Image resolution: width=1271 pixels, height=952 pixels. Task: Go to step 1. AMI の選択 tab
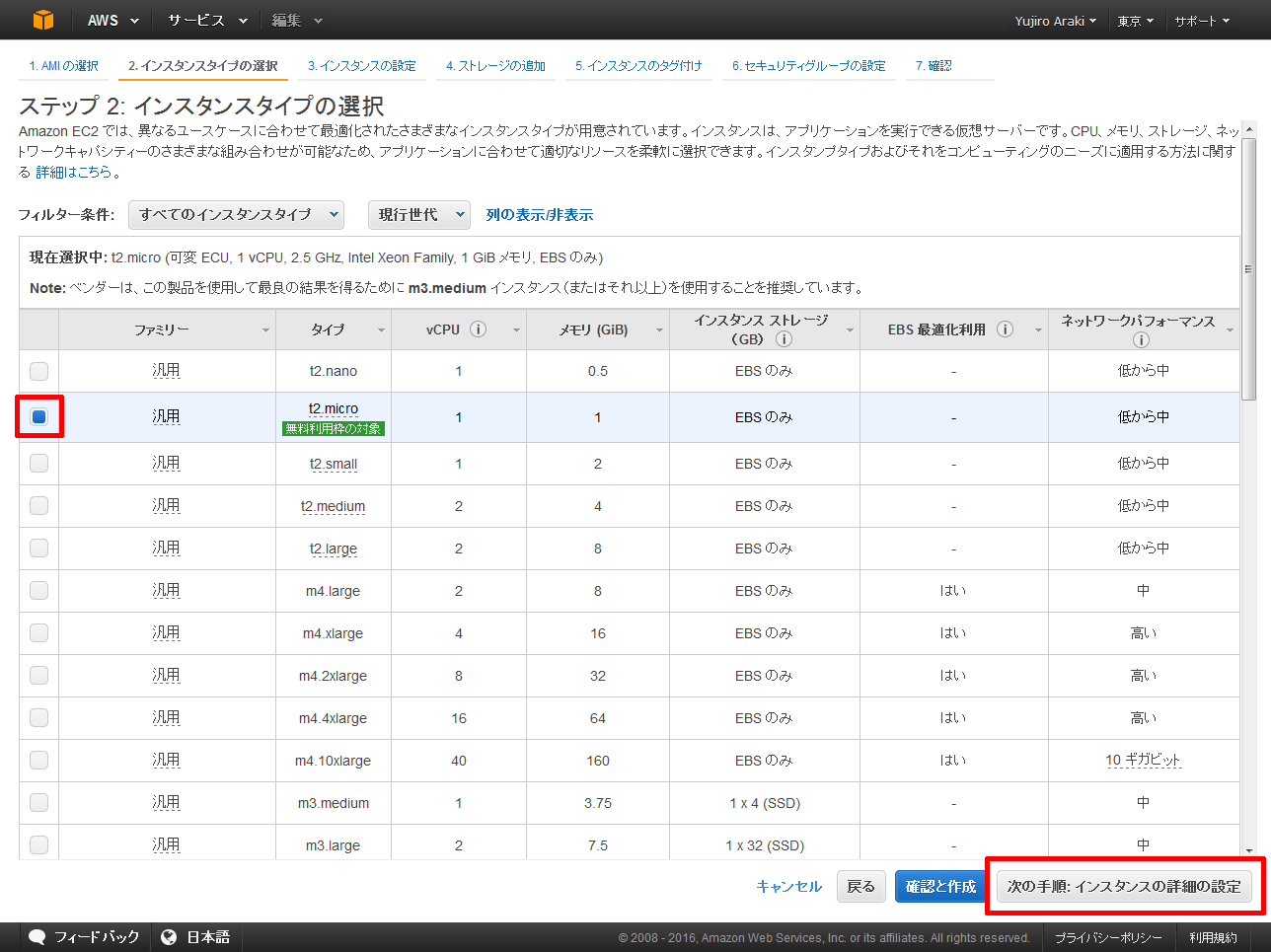pos(64,66)
